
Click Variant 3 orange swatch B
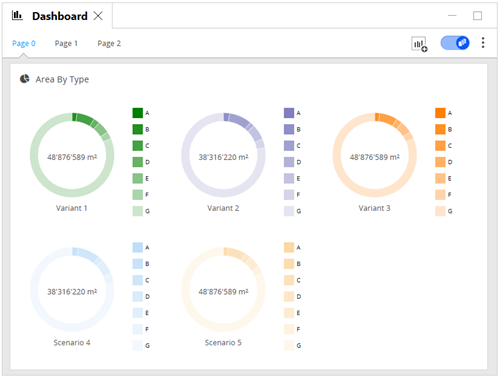(x=440, y=129)
